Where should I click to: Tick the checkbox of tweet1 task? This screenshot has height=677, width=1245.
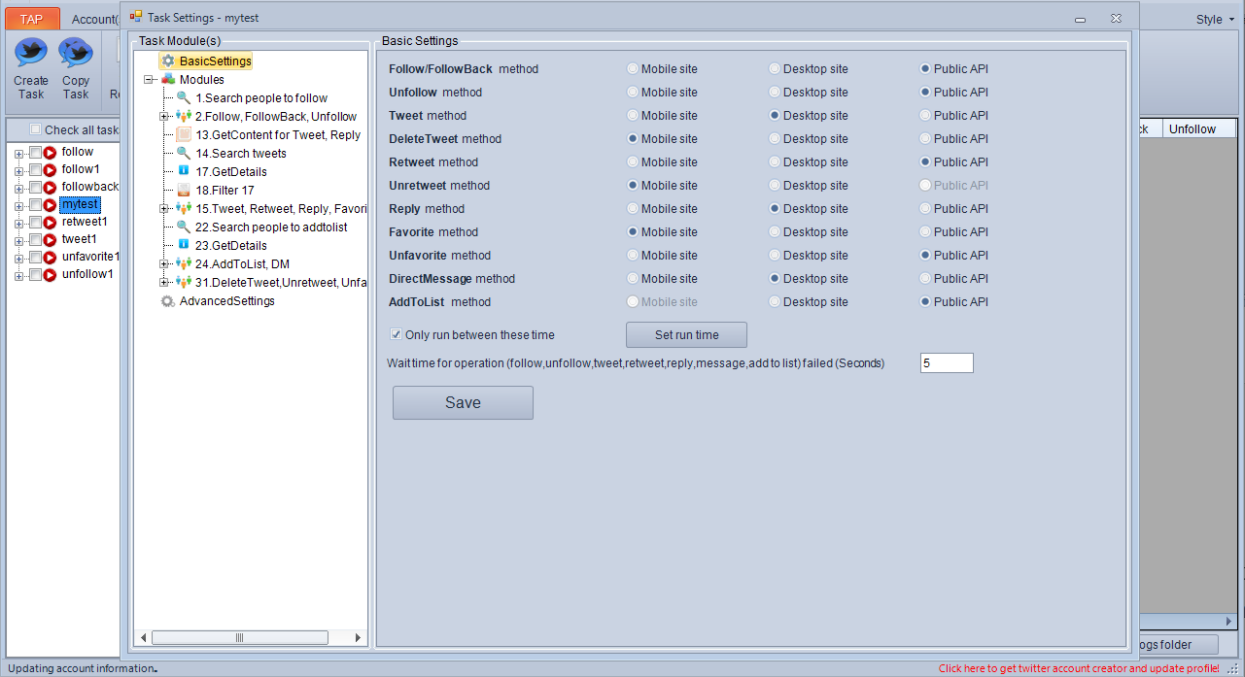(35, 240)
